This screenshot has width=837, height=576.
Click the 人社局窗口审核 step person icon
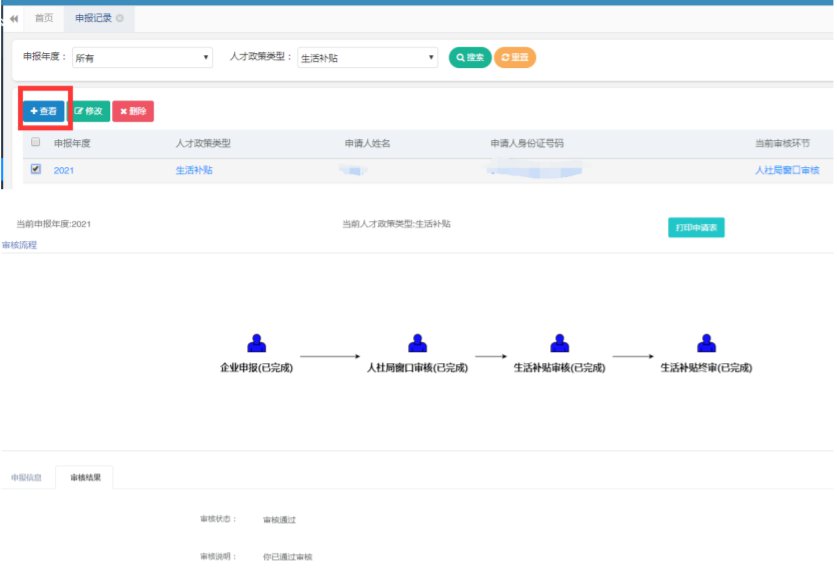point(418,344)
